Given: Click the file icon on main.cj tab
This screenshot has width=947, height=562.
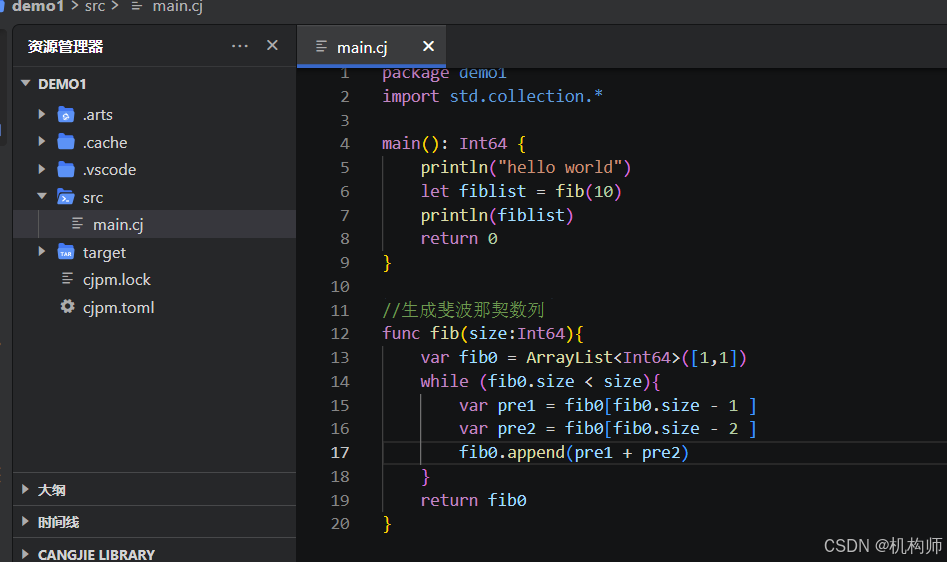Looking at the screenshot, I should [x=321, y=46].
